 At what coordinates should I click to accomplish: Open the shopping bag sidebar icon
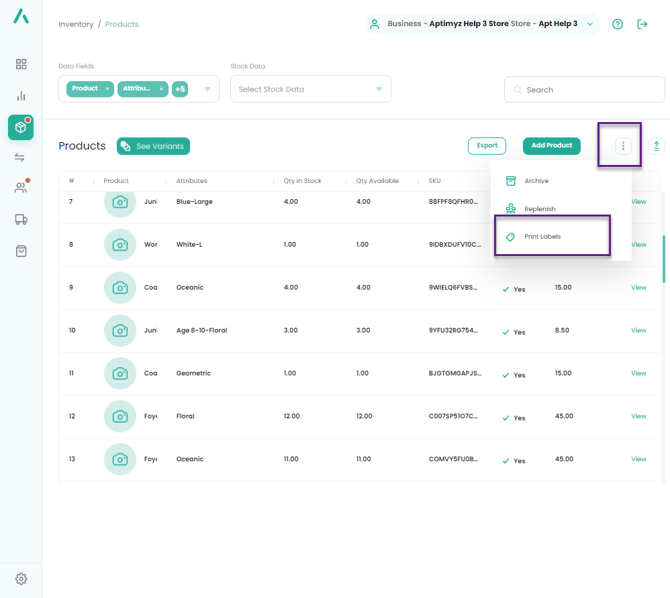pos(21,251)
